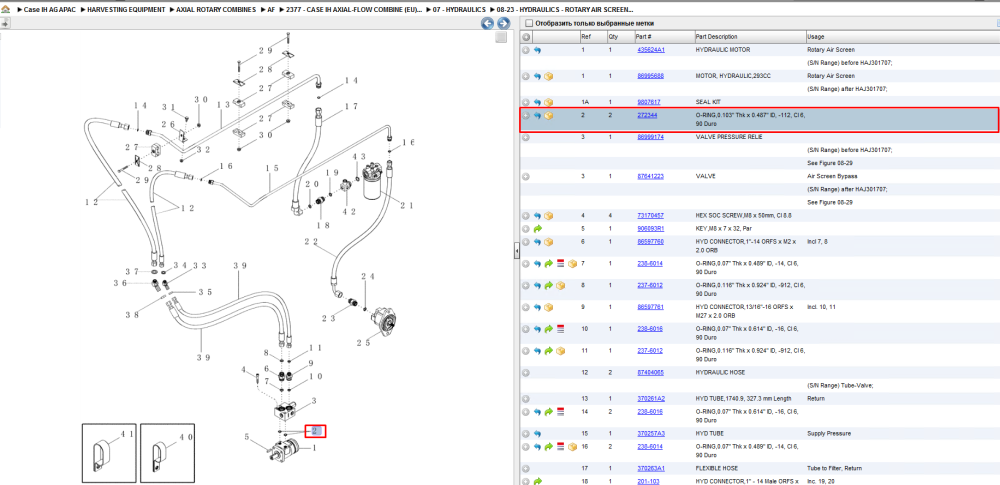This screenshot has width=1000, height=485.
Task: Open part number link 201-103
Action: (647, 481)
